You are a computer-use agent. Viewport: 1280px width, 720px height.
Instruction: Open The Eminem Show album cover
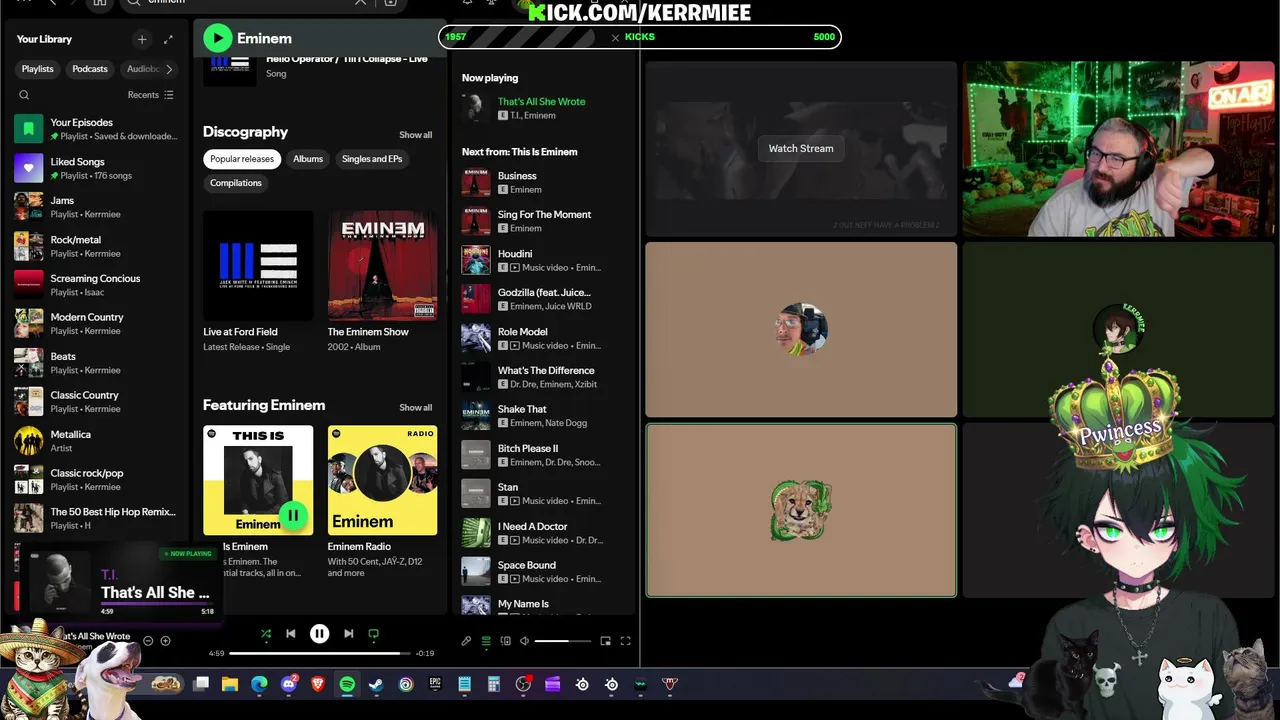[382, 265]
